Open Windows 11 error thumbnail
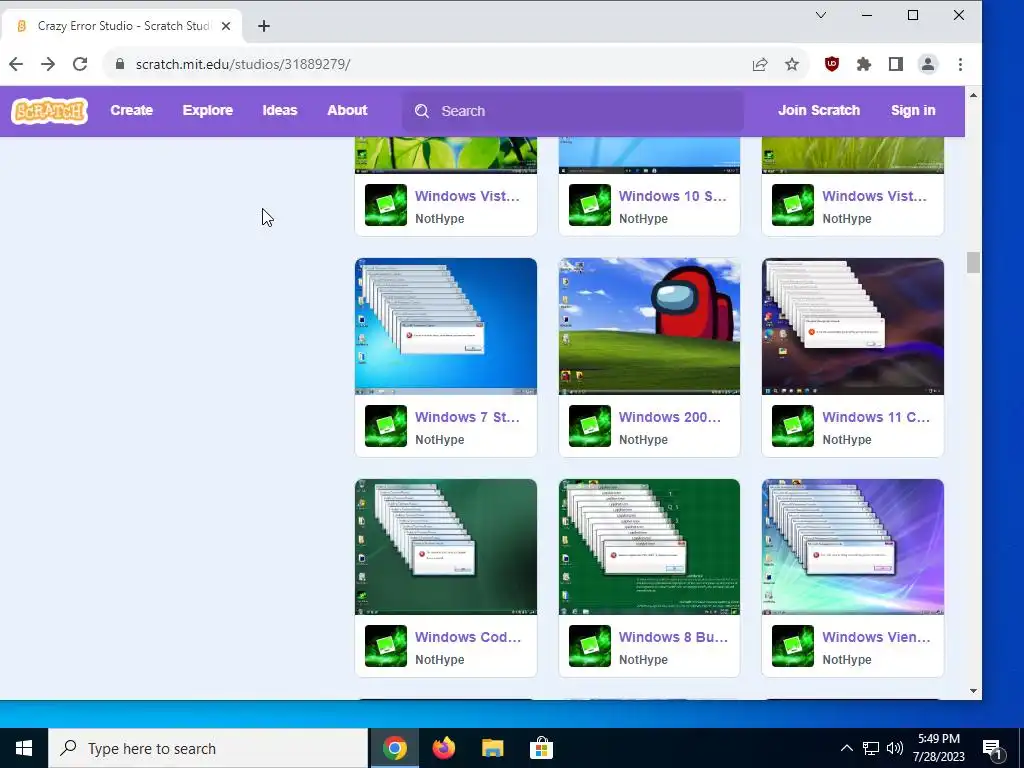Screen dimensions: 1024x768 (853, 326)
